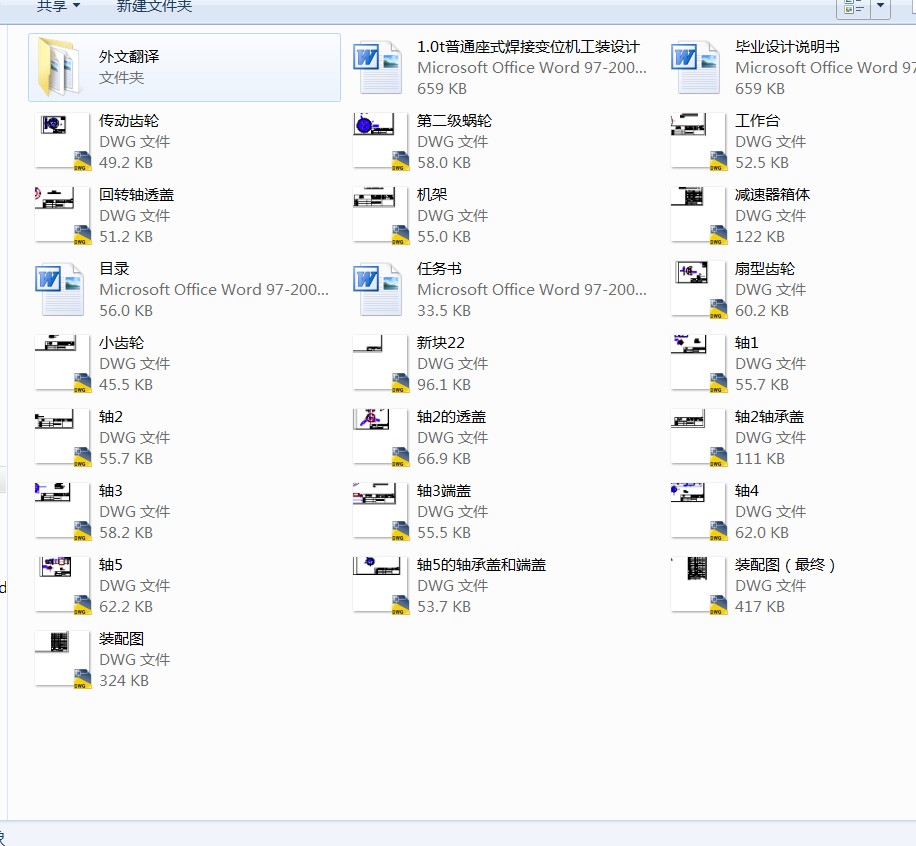The width and height of the screenshot is (916, 846).
Task: Click the file name 毕业设计说明书
Action: click(787, 47)
